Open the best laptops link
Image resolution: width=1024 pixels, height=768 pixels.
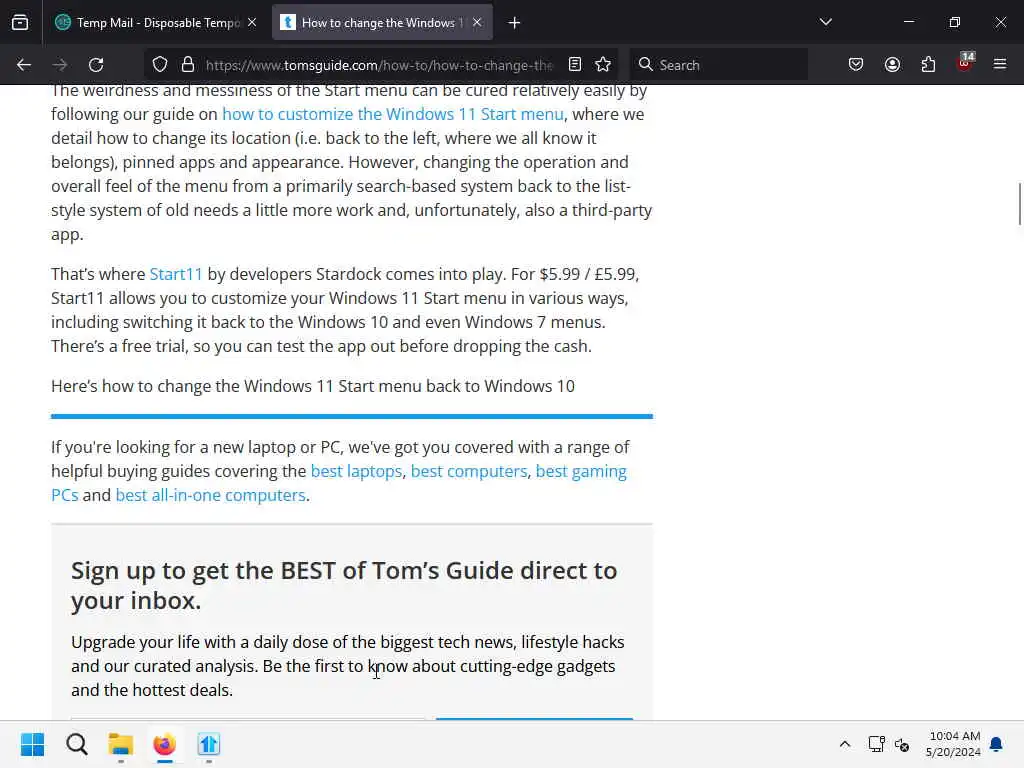(x=356, y=472)
